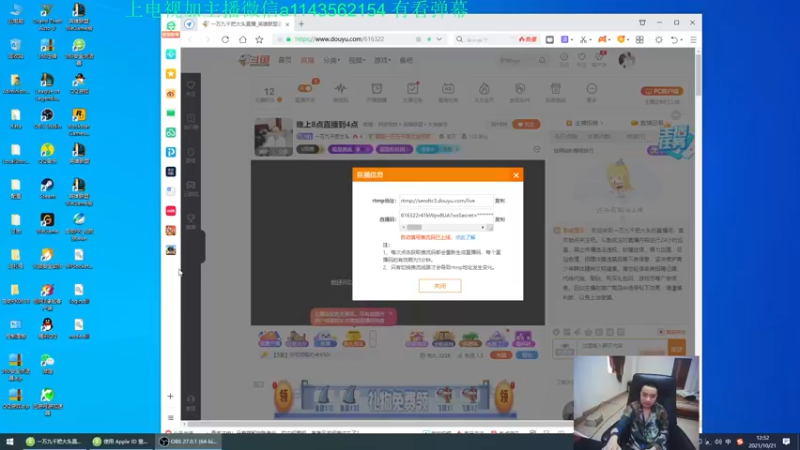Viewport: 800px width, 450px height.
Task: Open the waveform icon in streamer toolbar
Action: pos(340,91)
